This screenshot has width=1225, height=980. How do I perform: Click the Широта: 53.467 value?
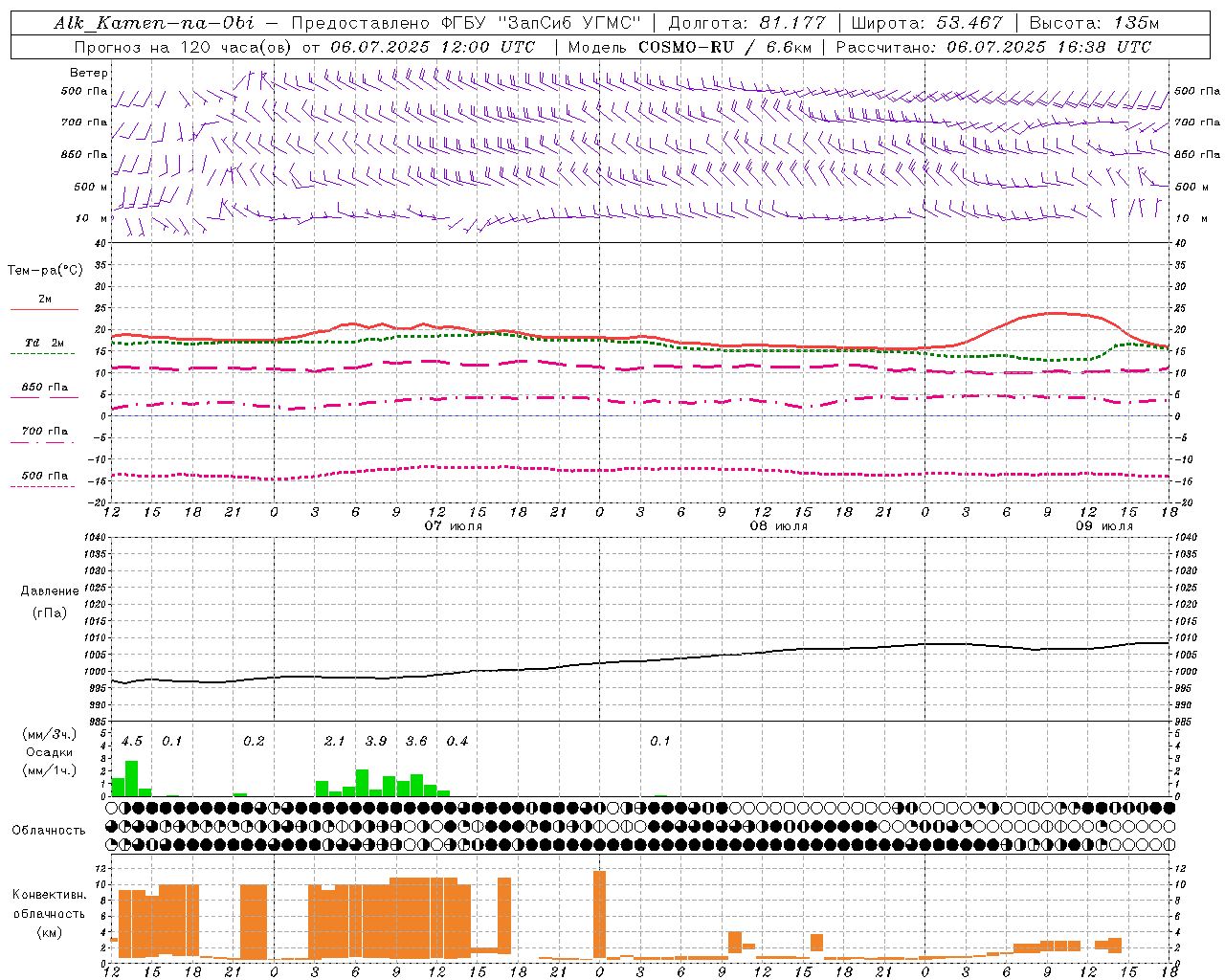[926, 23]
